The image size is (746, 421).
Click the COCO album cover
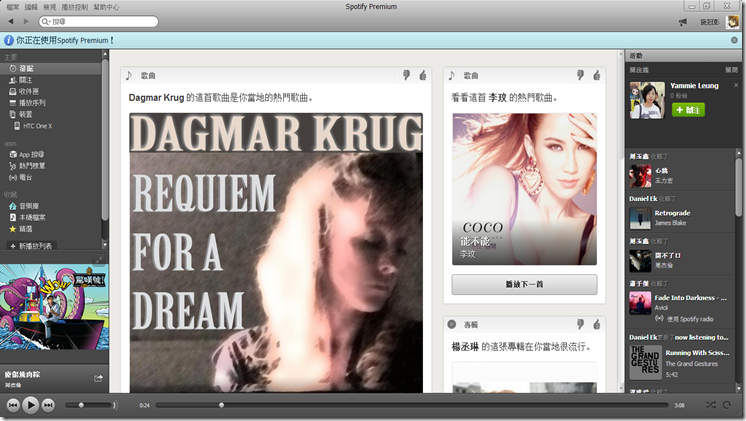pyautogui.click(x=524, y=189)
